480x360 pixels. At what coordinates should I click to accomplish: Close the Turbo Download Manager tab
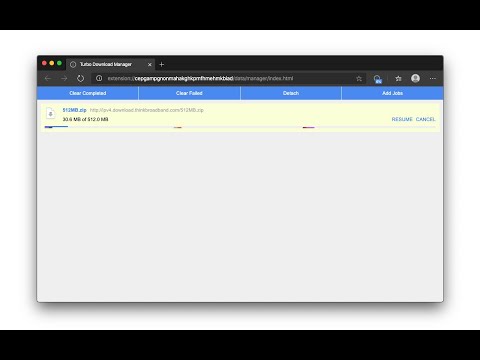150,64
